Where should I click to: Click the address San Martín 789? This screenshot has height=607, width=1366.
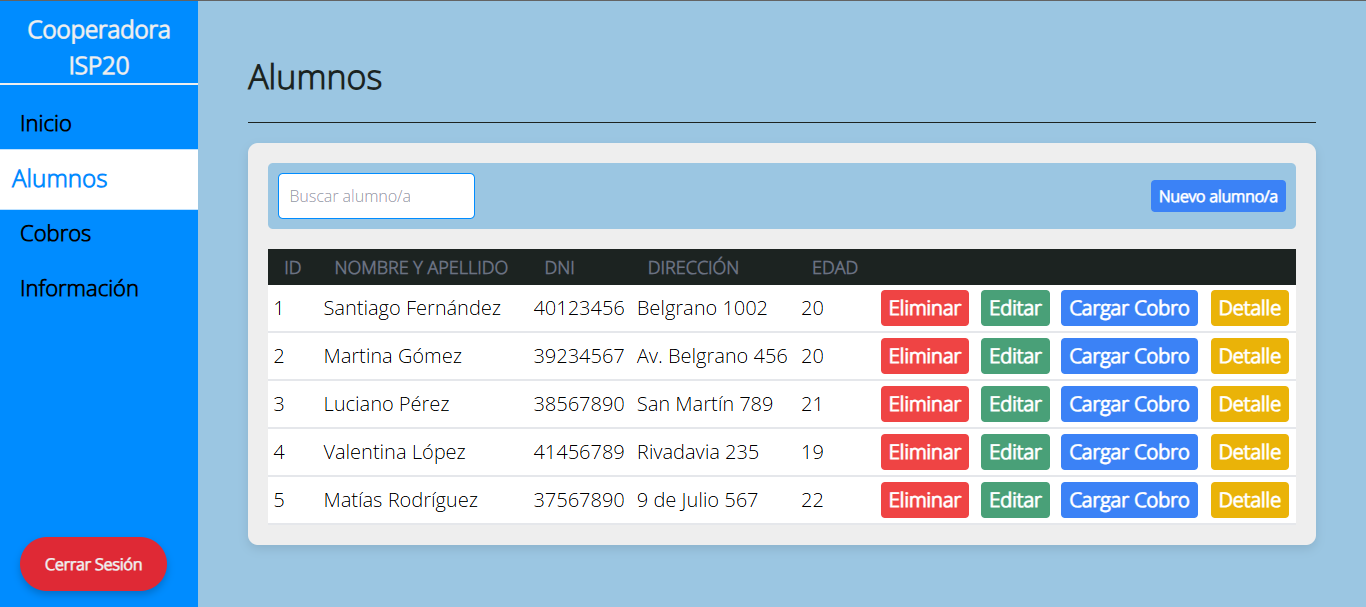[x=705, y=404]
